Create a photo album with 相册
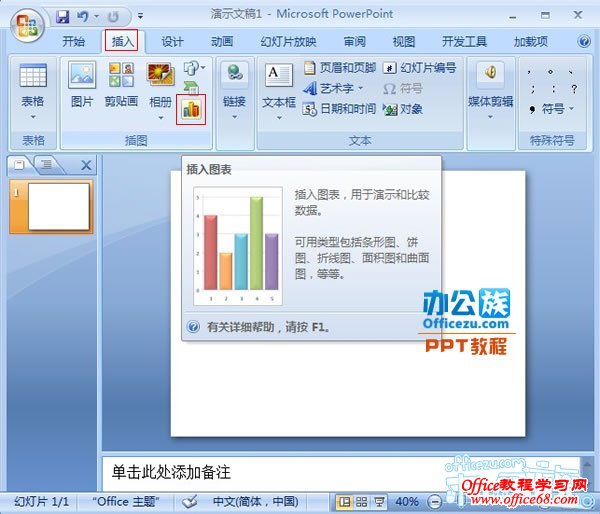Screen dimensions: 600x514 pyautogui.click(x=160, y=84)
